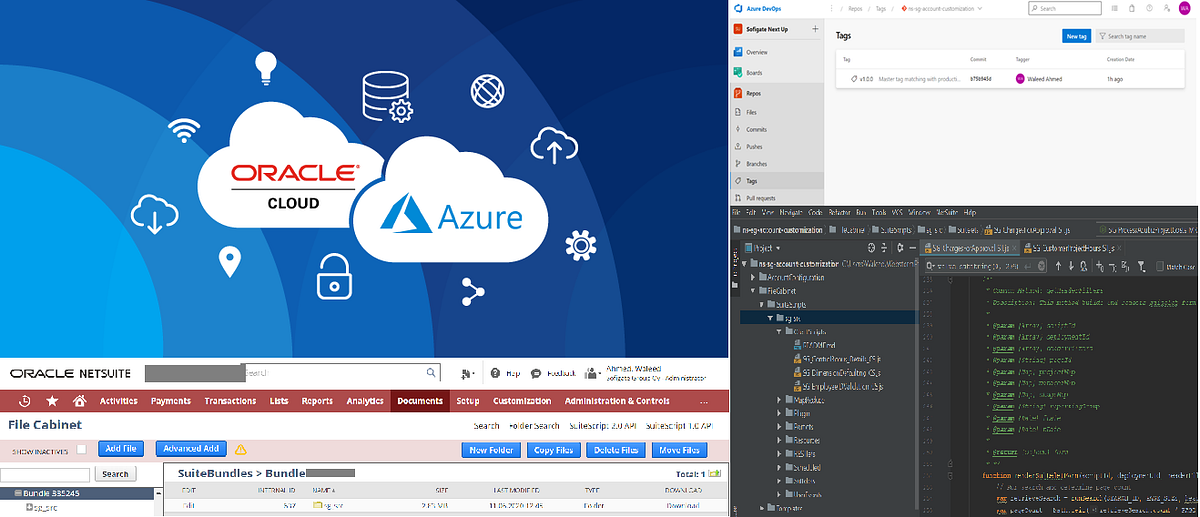1200x517 pixels.
Task: Open NetSuite Shortcuts star icon
Action: tap(52, 401)
